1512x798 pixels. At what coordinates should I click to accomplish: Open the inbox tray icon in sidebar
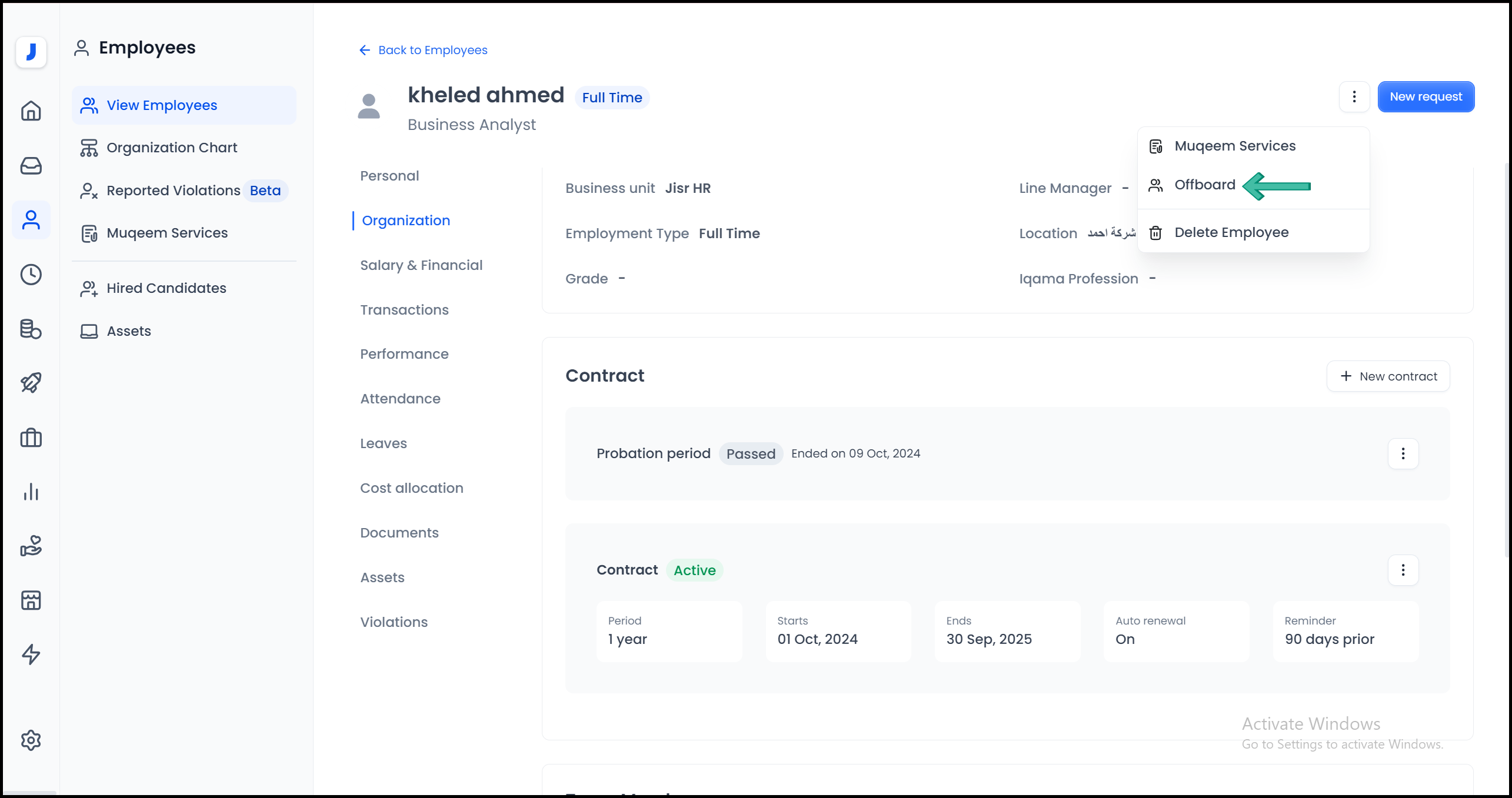(31, 166)
